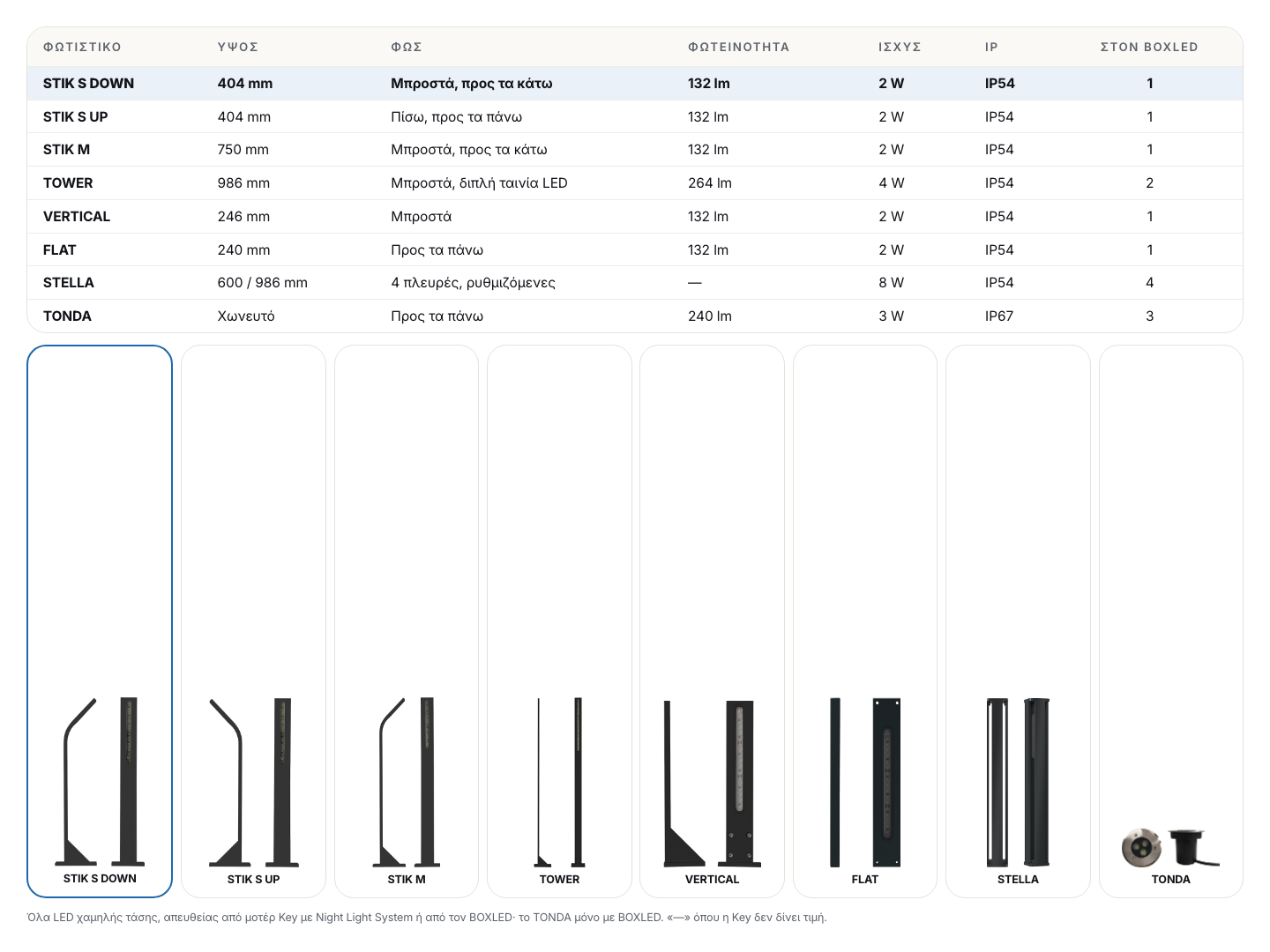Click the FLAT table row name
This screenshot has width=1270, height=952.
click(59, 250)
